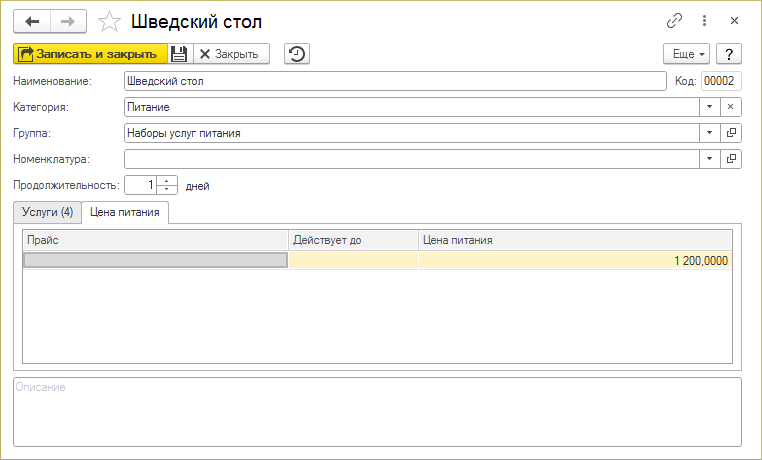The height and width of the screenshot is (460, 762).
Task: Expand the Группа dropdown list
Action: (x=709, y=133)
